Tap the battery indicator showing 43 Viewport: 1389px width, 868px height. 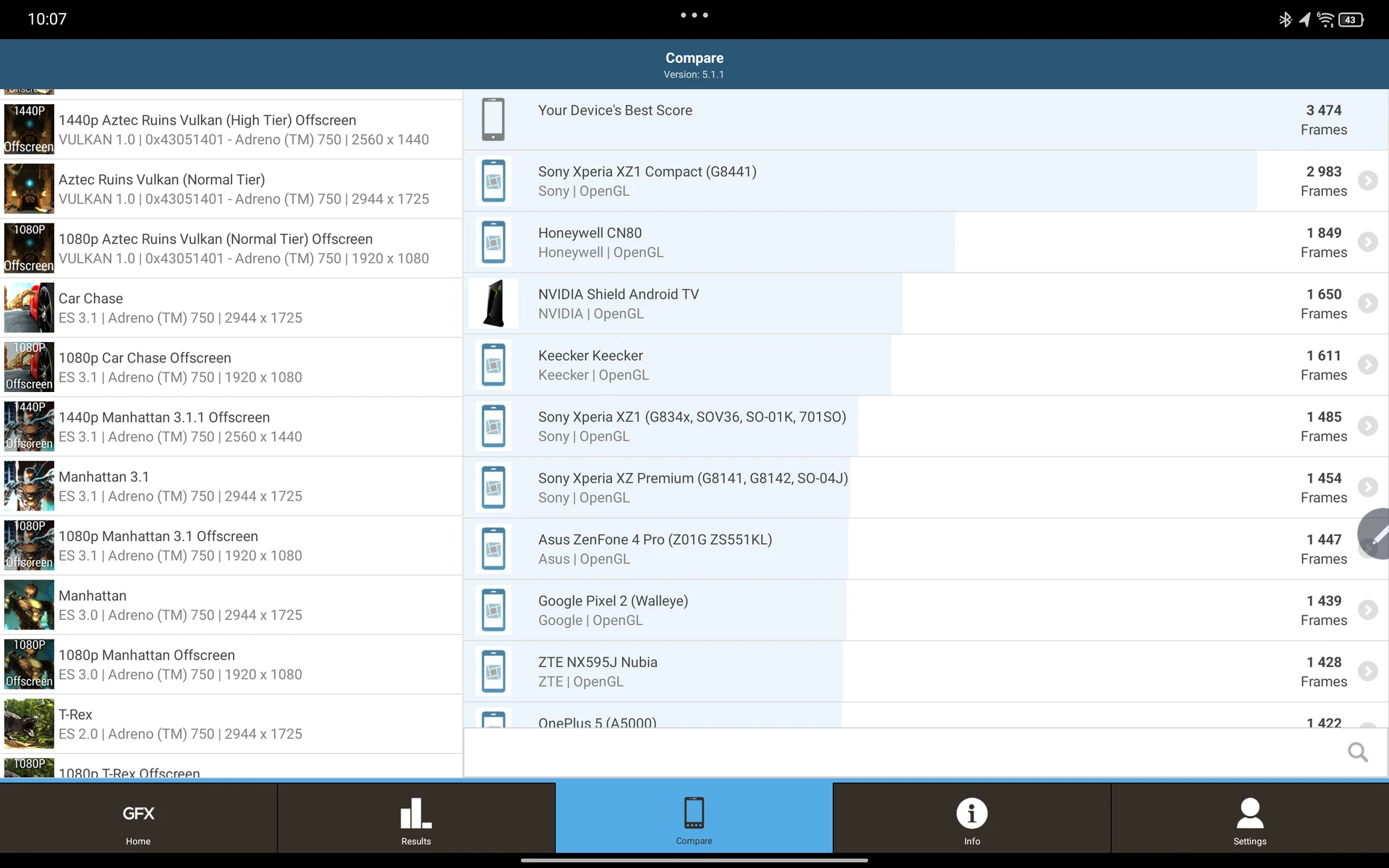pos(1351,20)
